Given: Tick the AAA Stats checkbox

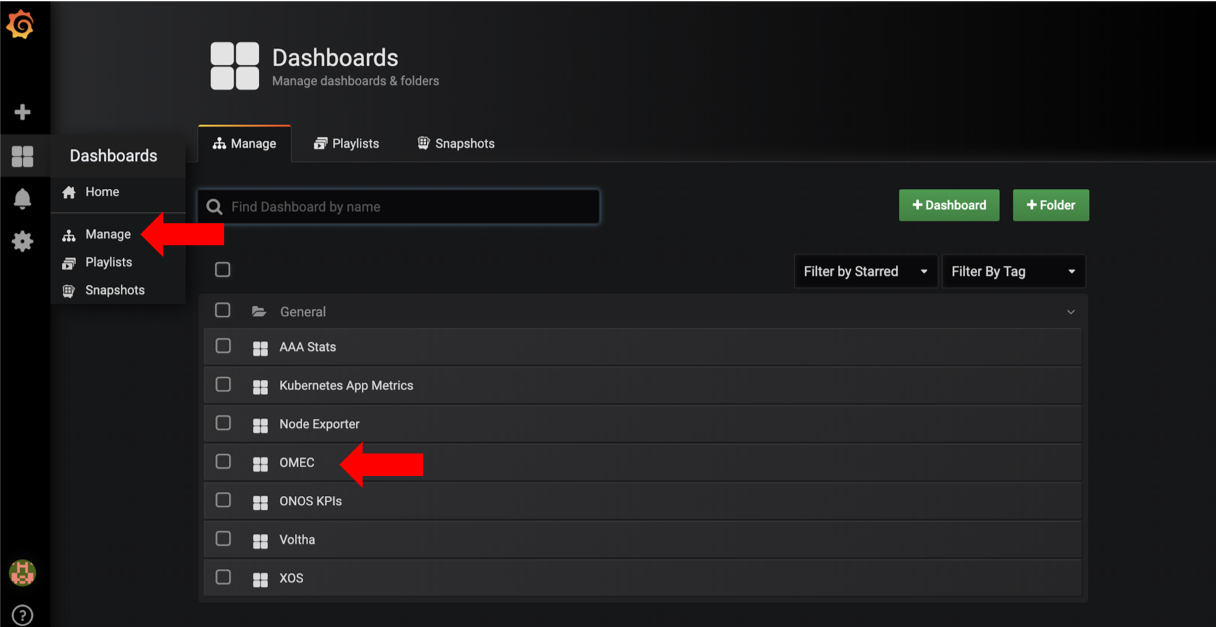Looking at the screenshot, I should tap(223, 346).
